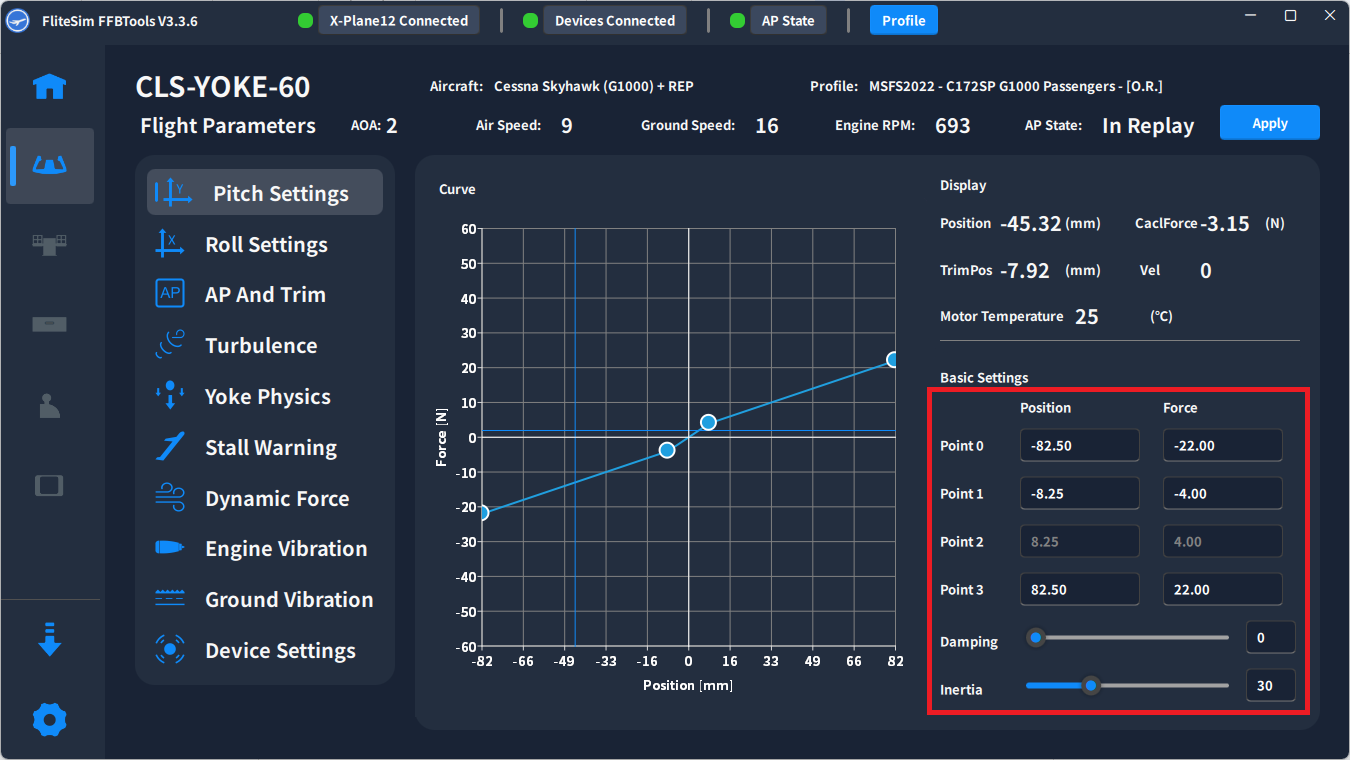Click the Roll Settings X-axis icon
1350x760 pixels.
(170, 243)
